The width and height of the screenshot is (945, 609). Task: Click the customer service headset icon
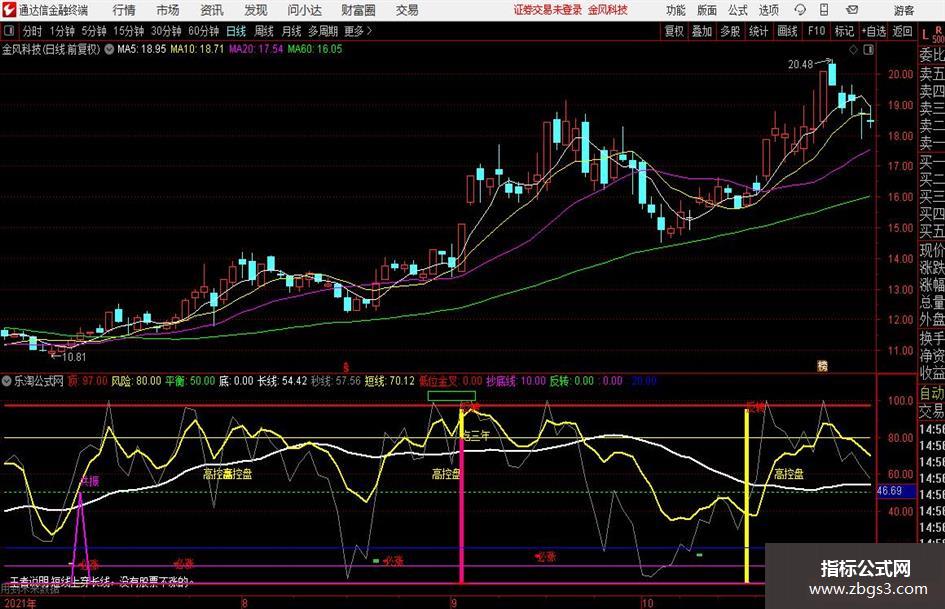[x=800, y=10]
